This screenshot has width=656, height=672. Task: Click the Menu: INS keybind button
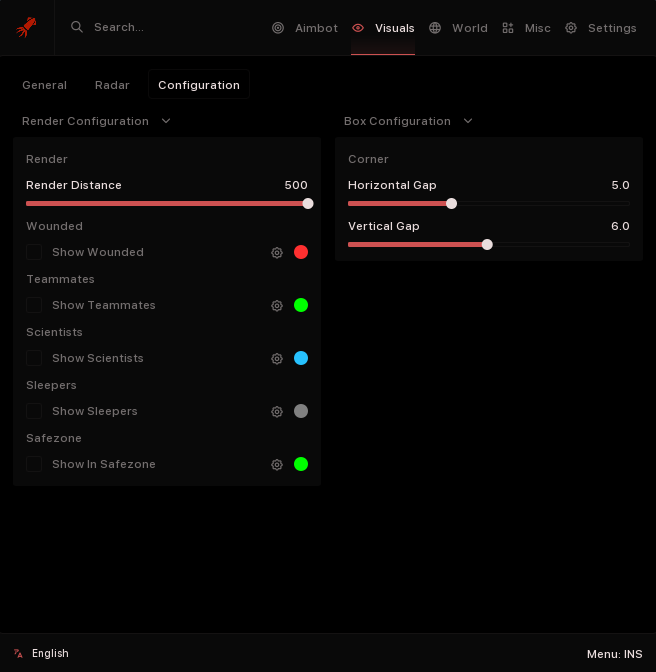tap(614, 654)
